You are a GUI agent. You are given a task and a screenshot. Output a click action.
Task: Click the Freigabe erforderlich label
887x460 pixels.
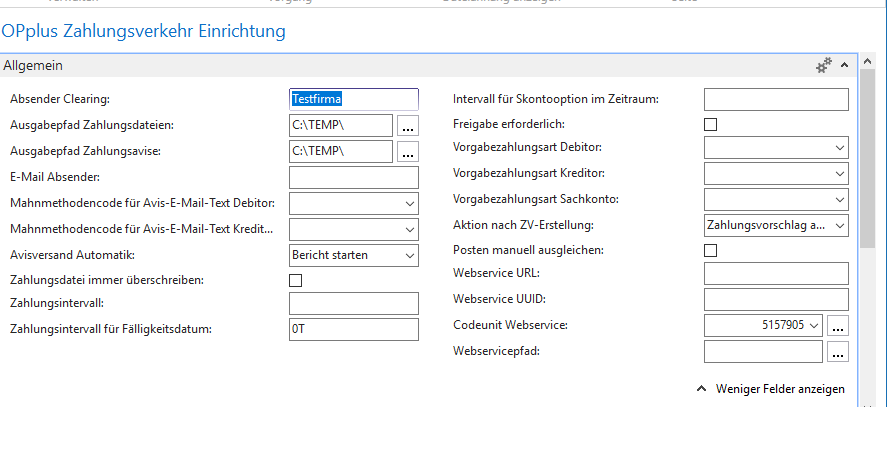point(509,124)
